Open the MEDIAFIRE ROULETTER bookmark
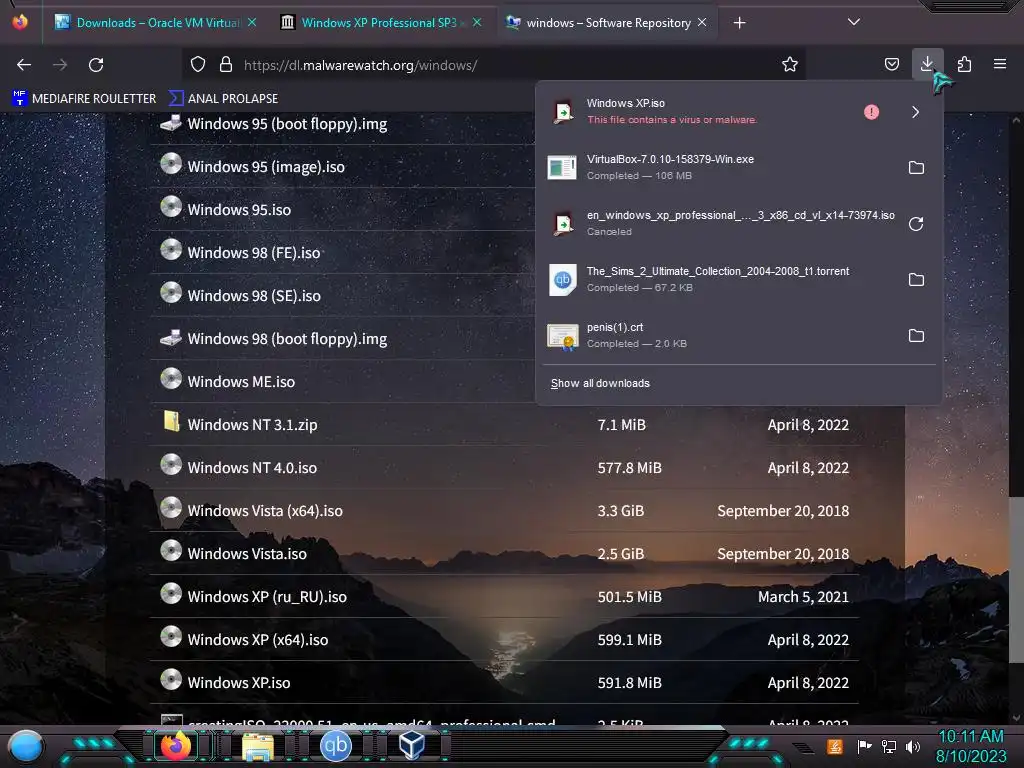Viewport: 1024px width, 768px height. tap(84, 99)
